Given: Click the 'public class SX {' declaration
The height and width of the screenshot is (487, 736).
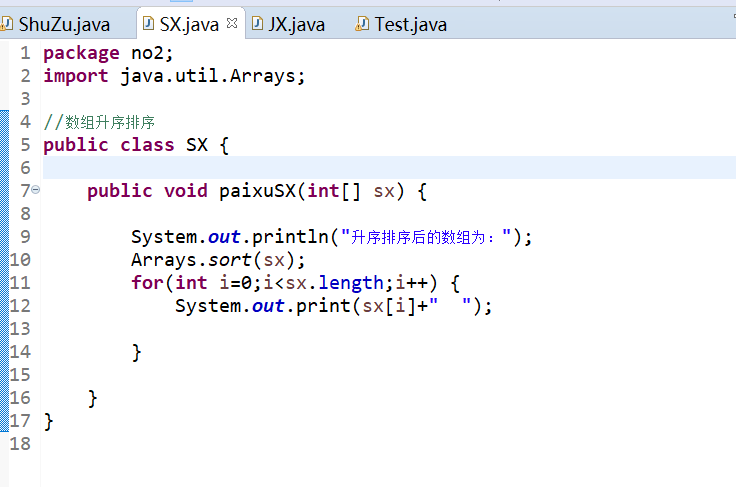Looking at the screenshot, I should click(136, 145).
